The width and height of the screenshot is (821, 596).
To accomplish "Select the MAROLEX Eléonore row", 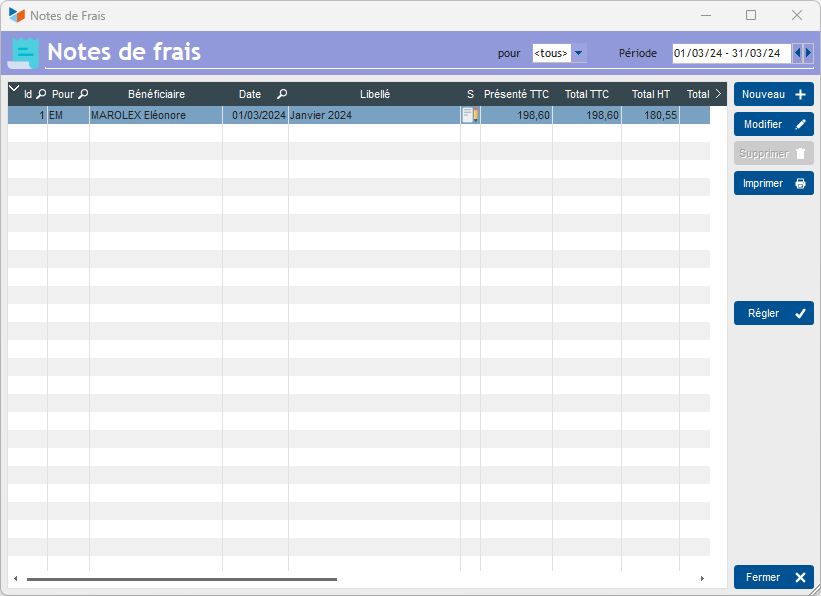I will pos(155,115).
